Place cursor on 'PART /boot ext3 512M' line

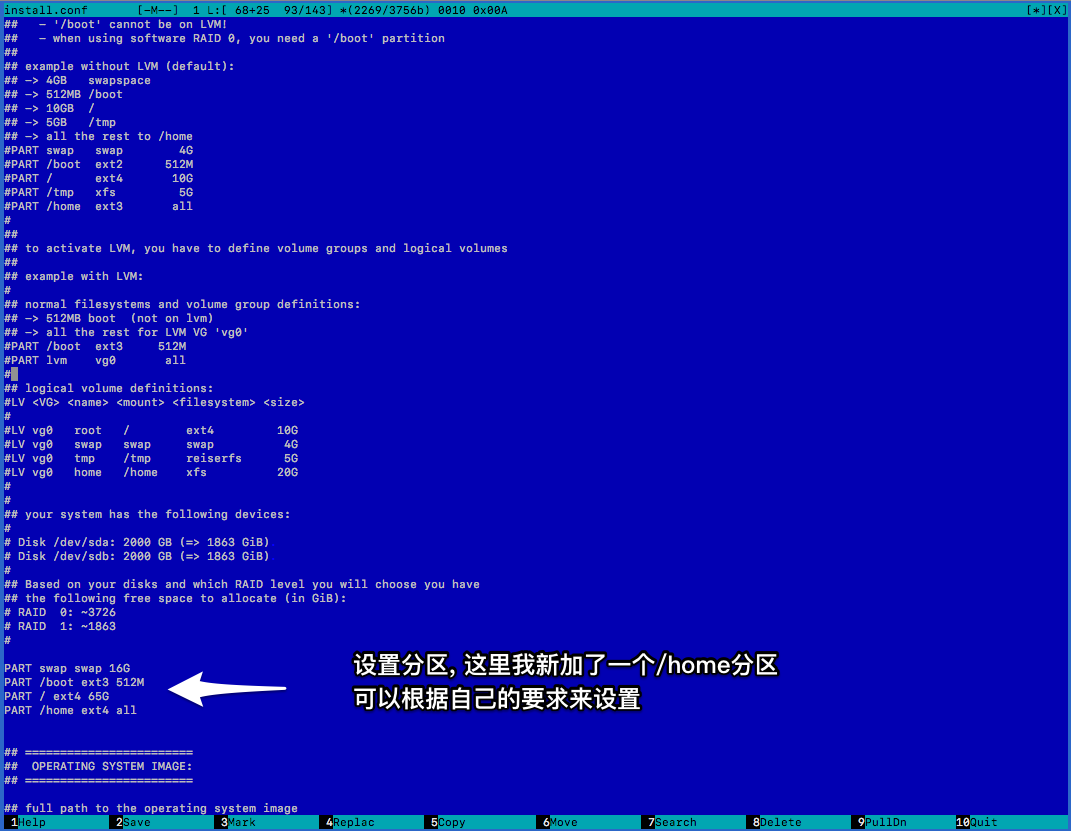[x=74, y=682]
